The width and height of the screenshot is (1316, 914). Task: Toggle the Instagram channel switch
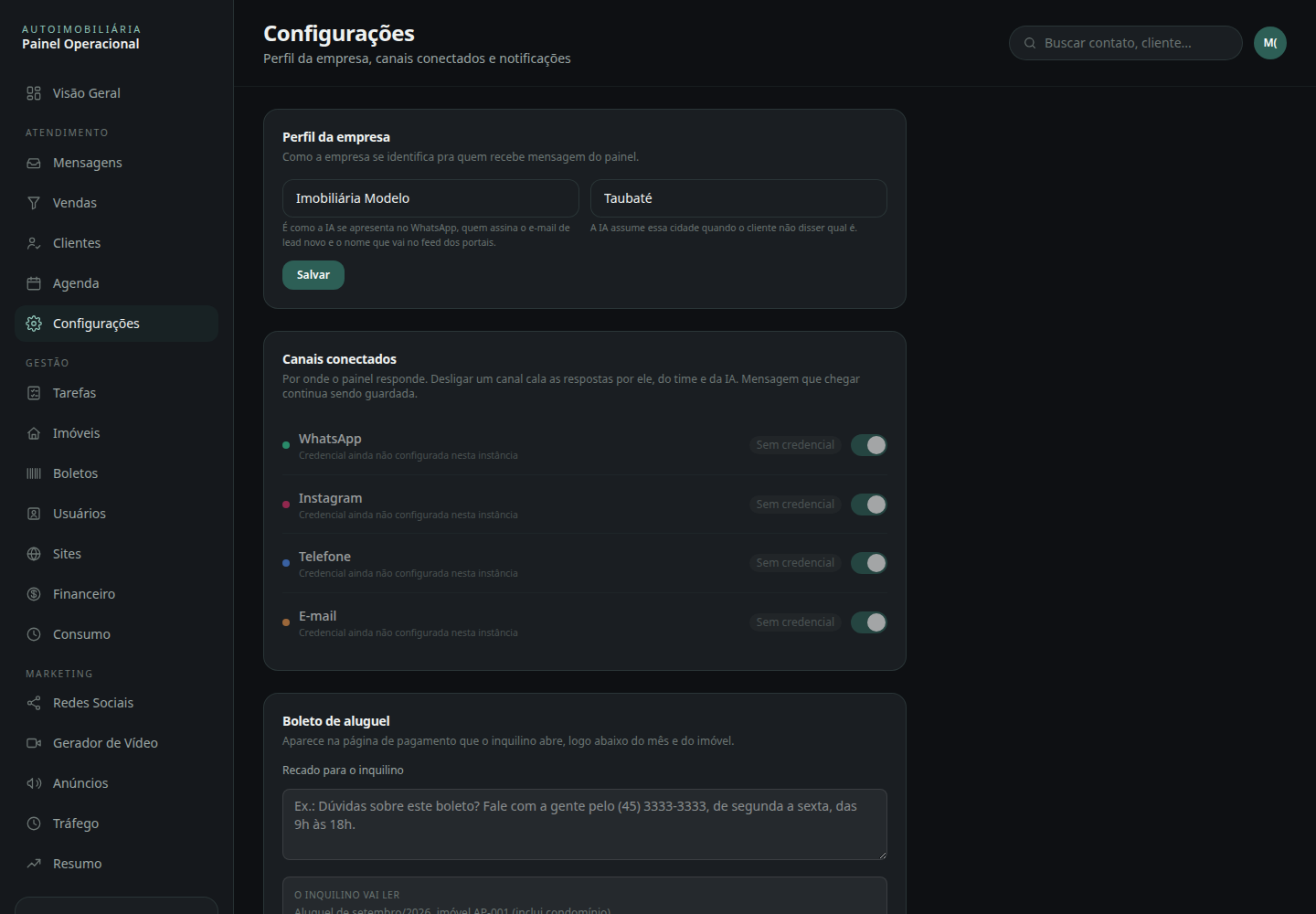[x=869, y=505]
